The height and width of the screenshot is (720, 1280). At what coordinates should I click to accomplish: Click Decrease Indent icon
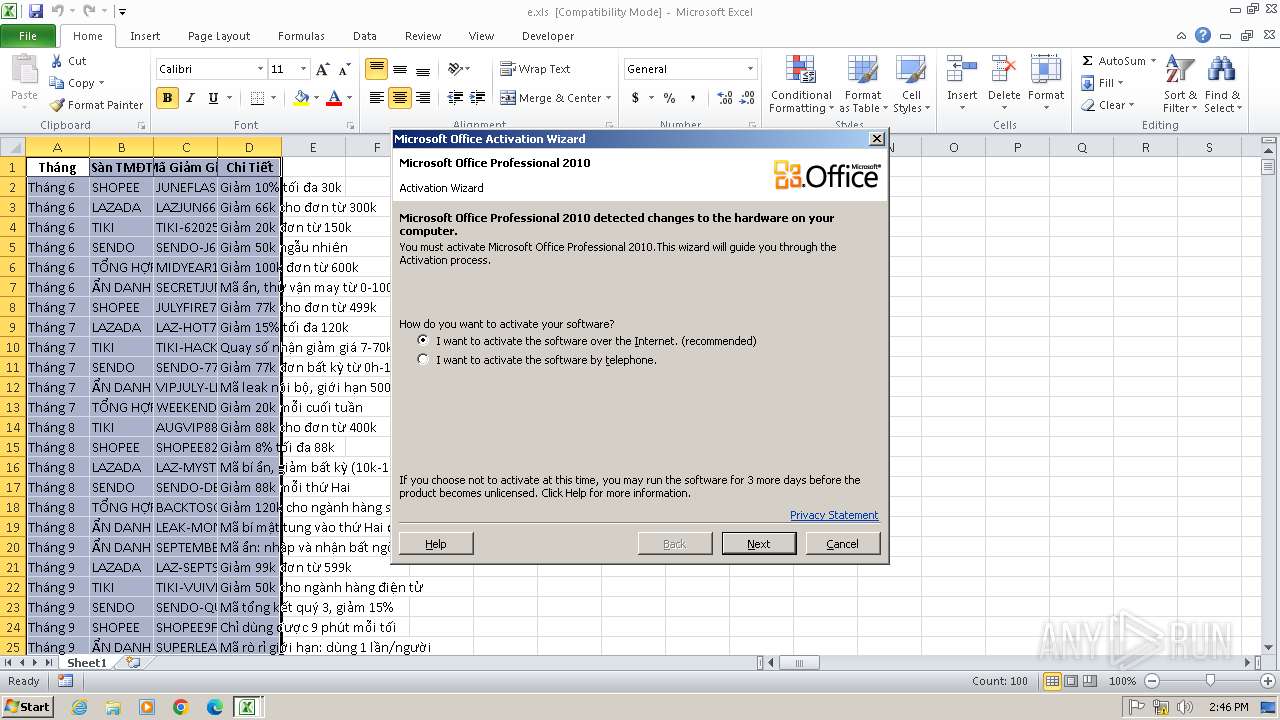pos(455,98)
